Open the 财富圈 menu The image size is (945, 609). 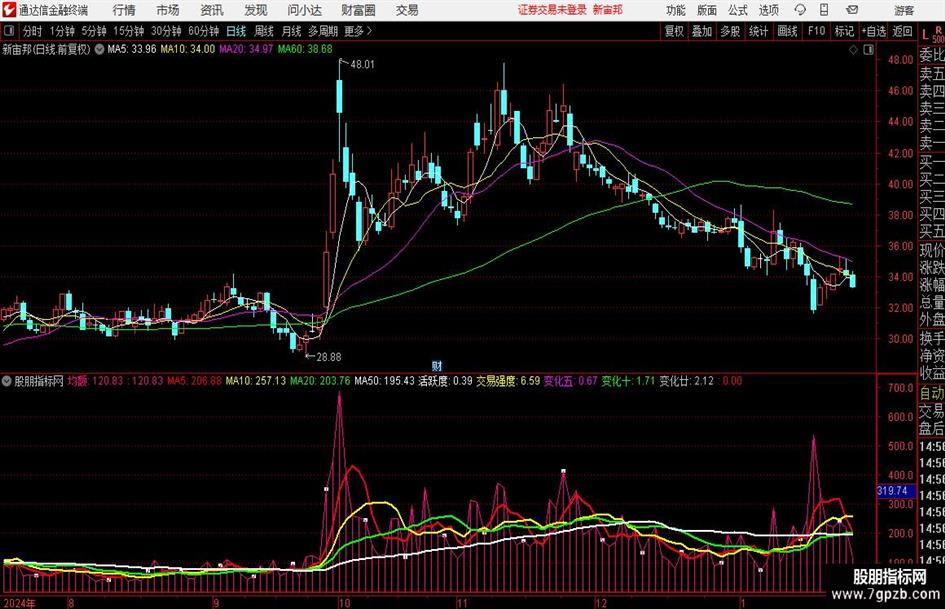[x=358, y=10]
